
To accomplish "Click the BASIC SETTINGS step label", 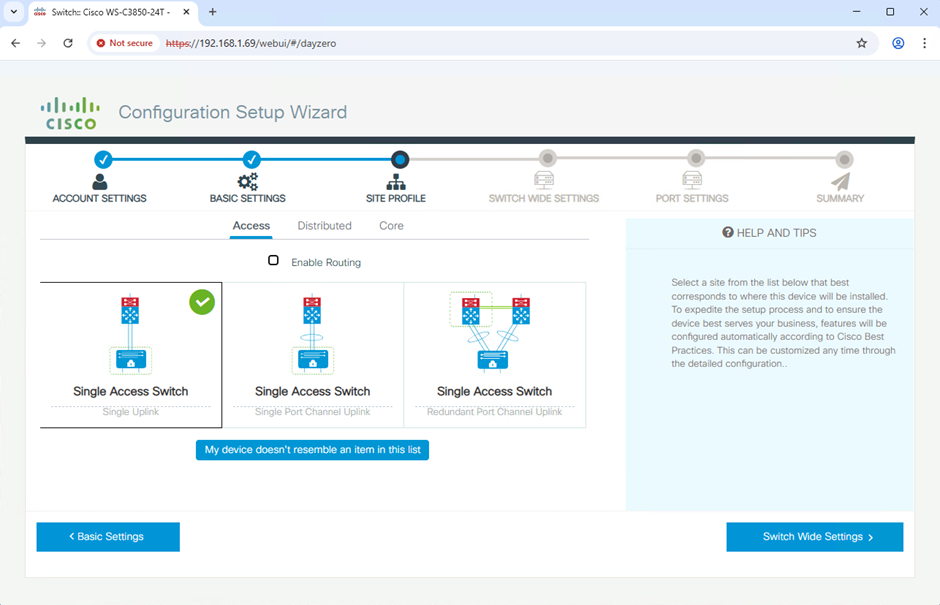I will 248,198.
